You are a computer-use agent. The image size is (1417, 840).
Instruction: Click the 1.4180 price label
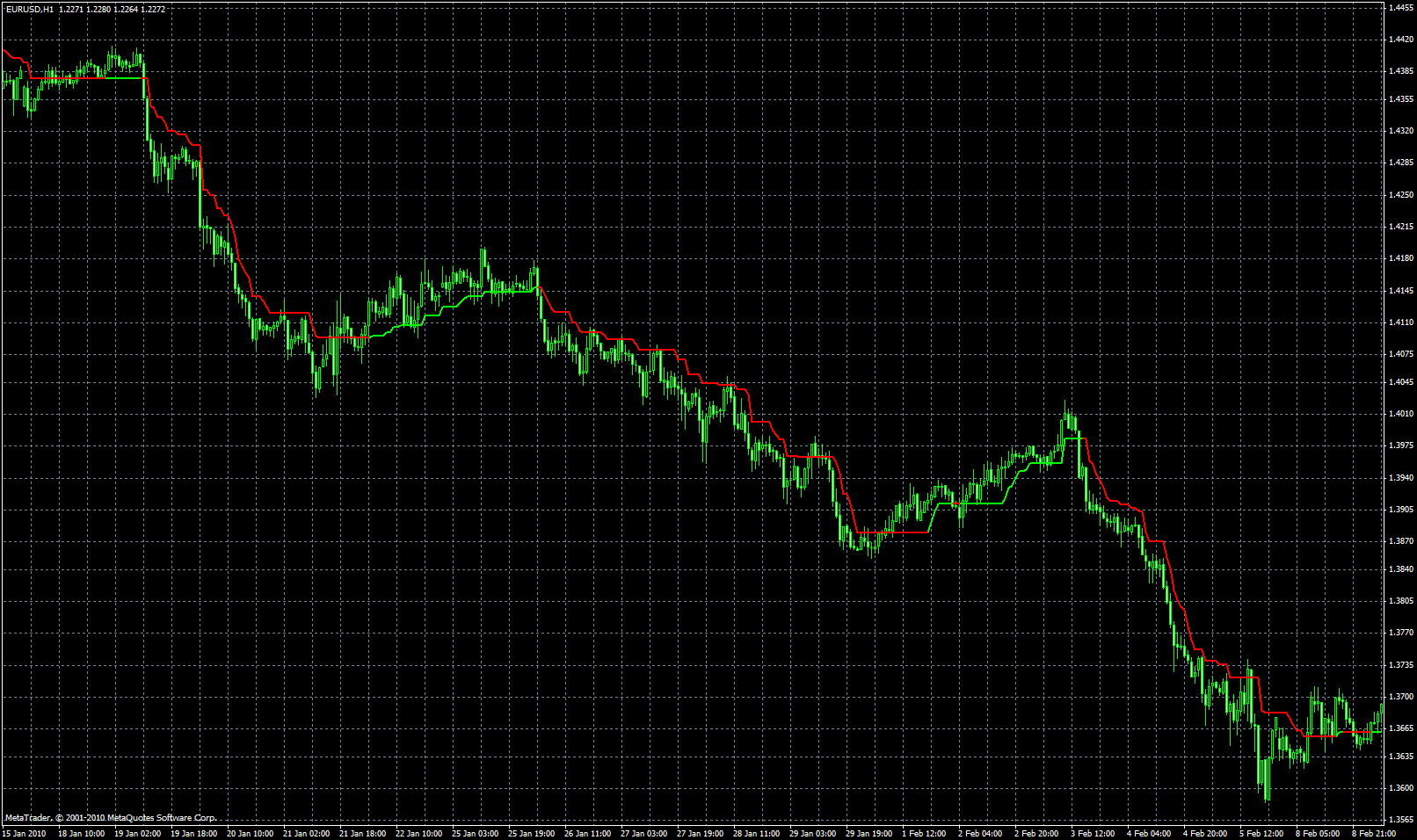(1401, 258)
